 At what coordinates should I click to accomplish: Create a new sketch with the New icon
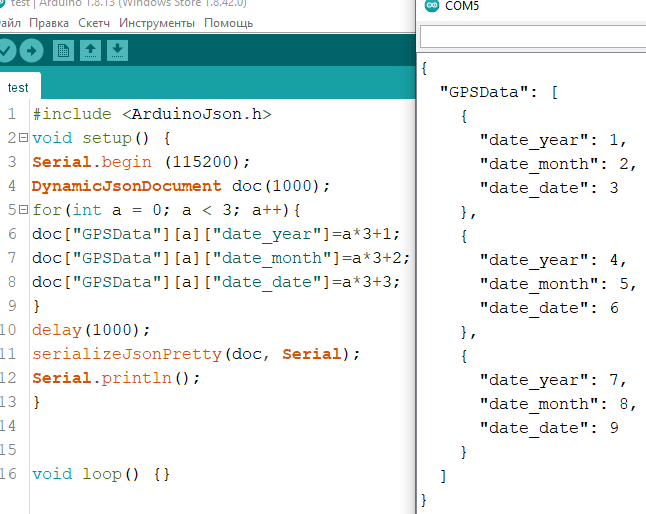click(63, 51)
